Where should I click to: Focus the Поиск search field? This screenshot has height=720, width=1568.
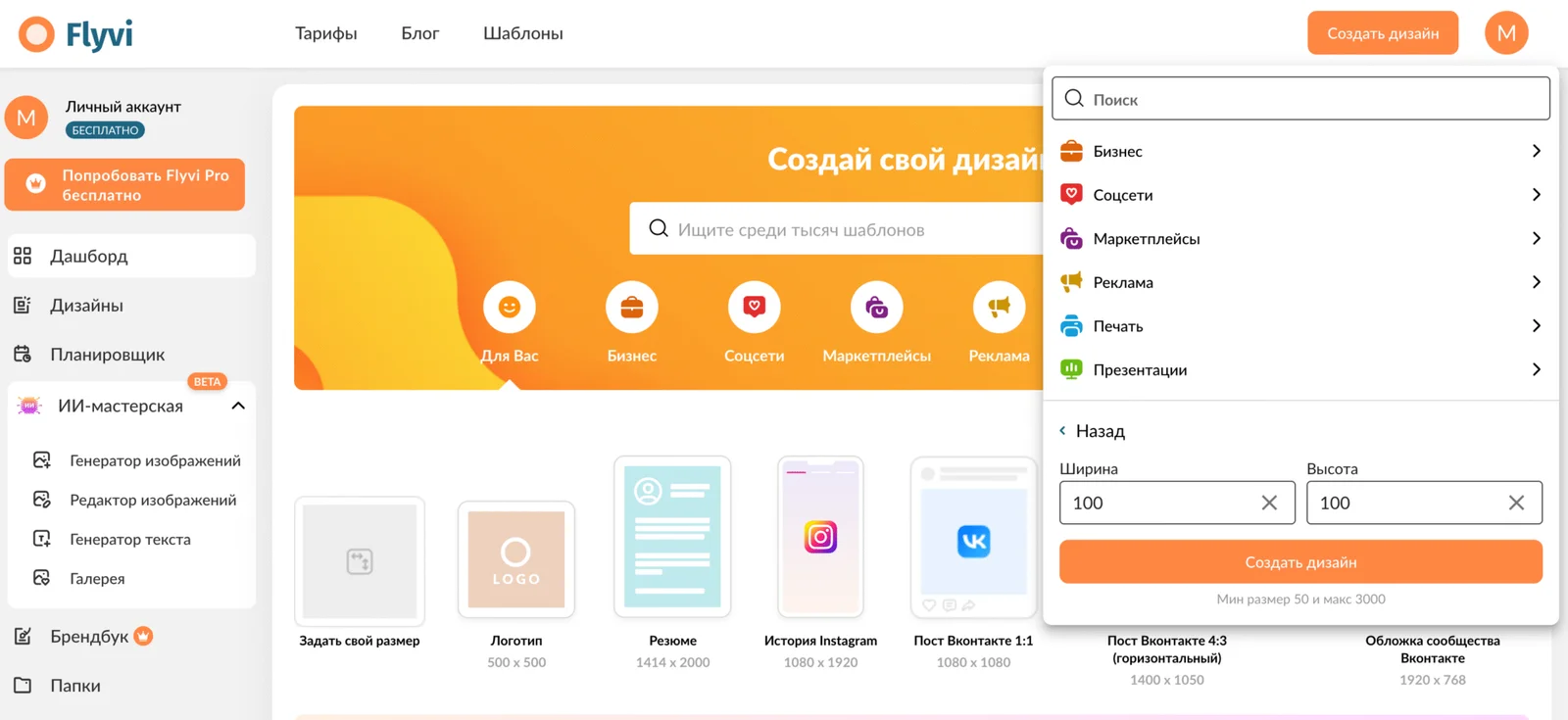[1300, 99]
